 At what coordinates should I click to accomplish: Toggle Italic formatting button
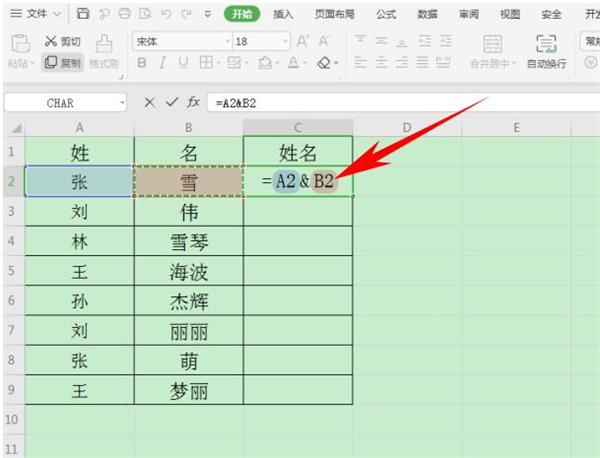coord(163,62)
